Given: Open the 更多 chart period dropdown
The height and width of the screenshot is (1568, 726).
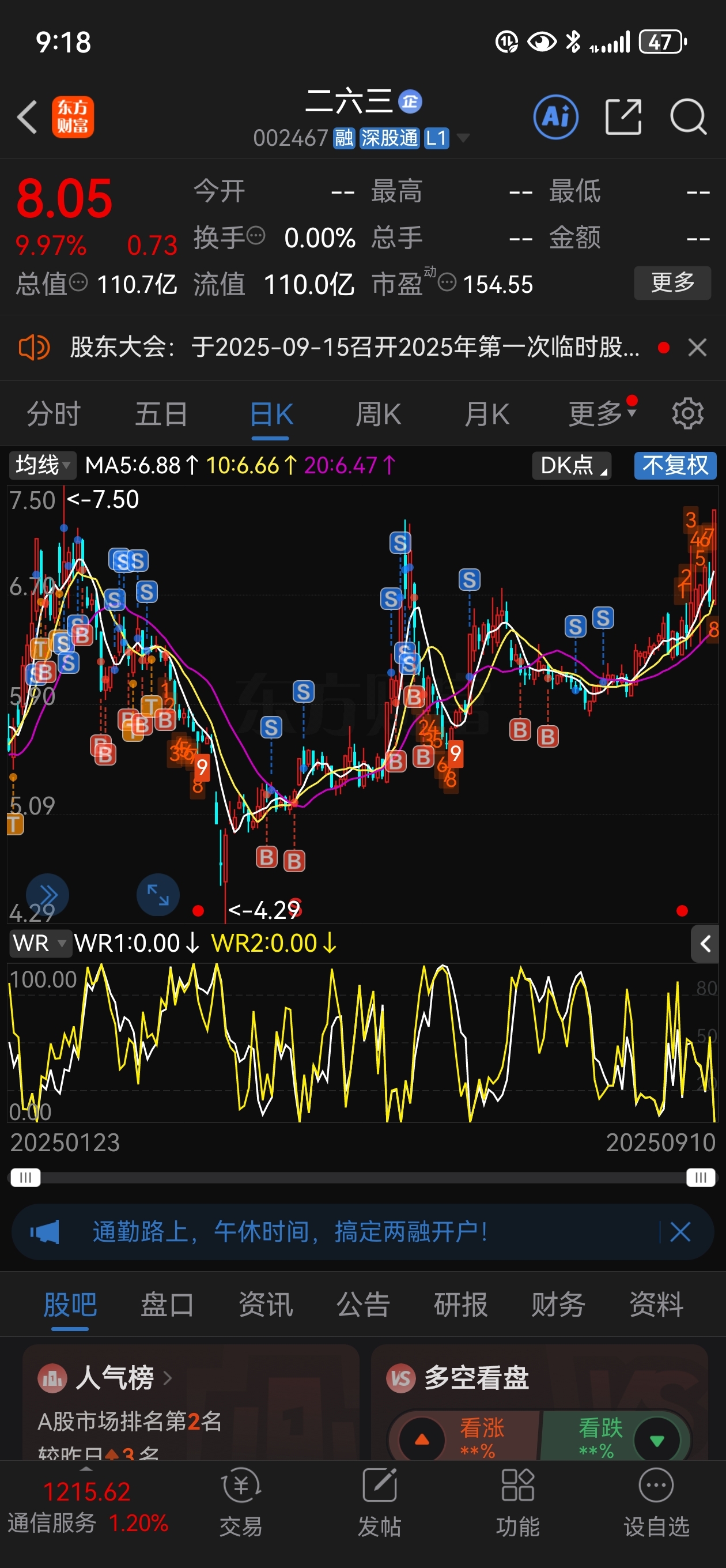Looking at the screenshot, I should [x=603, y=414].
